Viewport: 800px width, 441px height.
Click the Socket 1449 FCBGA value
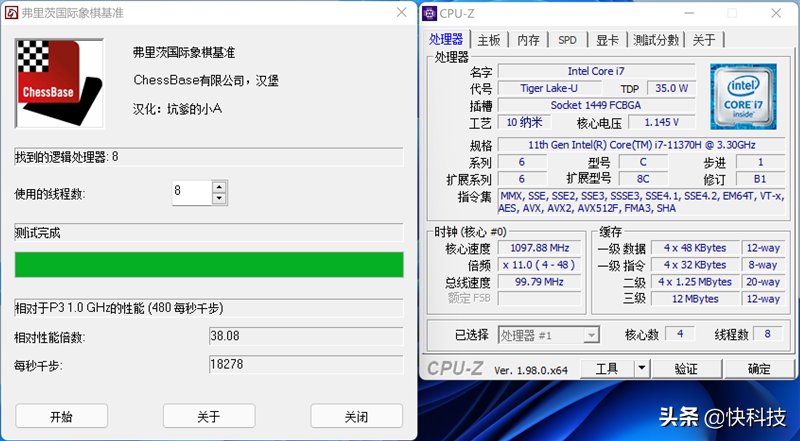click(x=596, y=105)
